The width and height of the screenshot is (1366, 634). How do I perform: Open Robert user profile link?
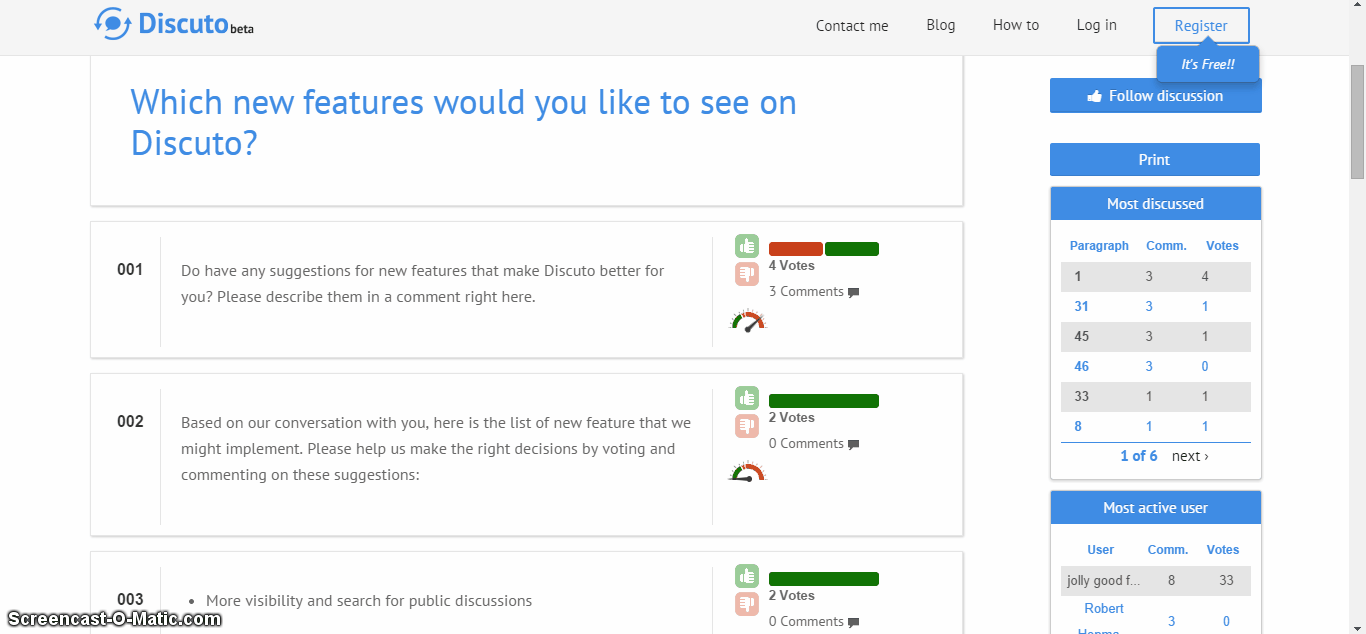tap(1104, 609)
